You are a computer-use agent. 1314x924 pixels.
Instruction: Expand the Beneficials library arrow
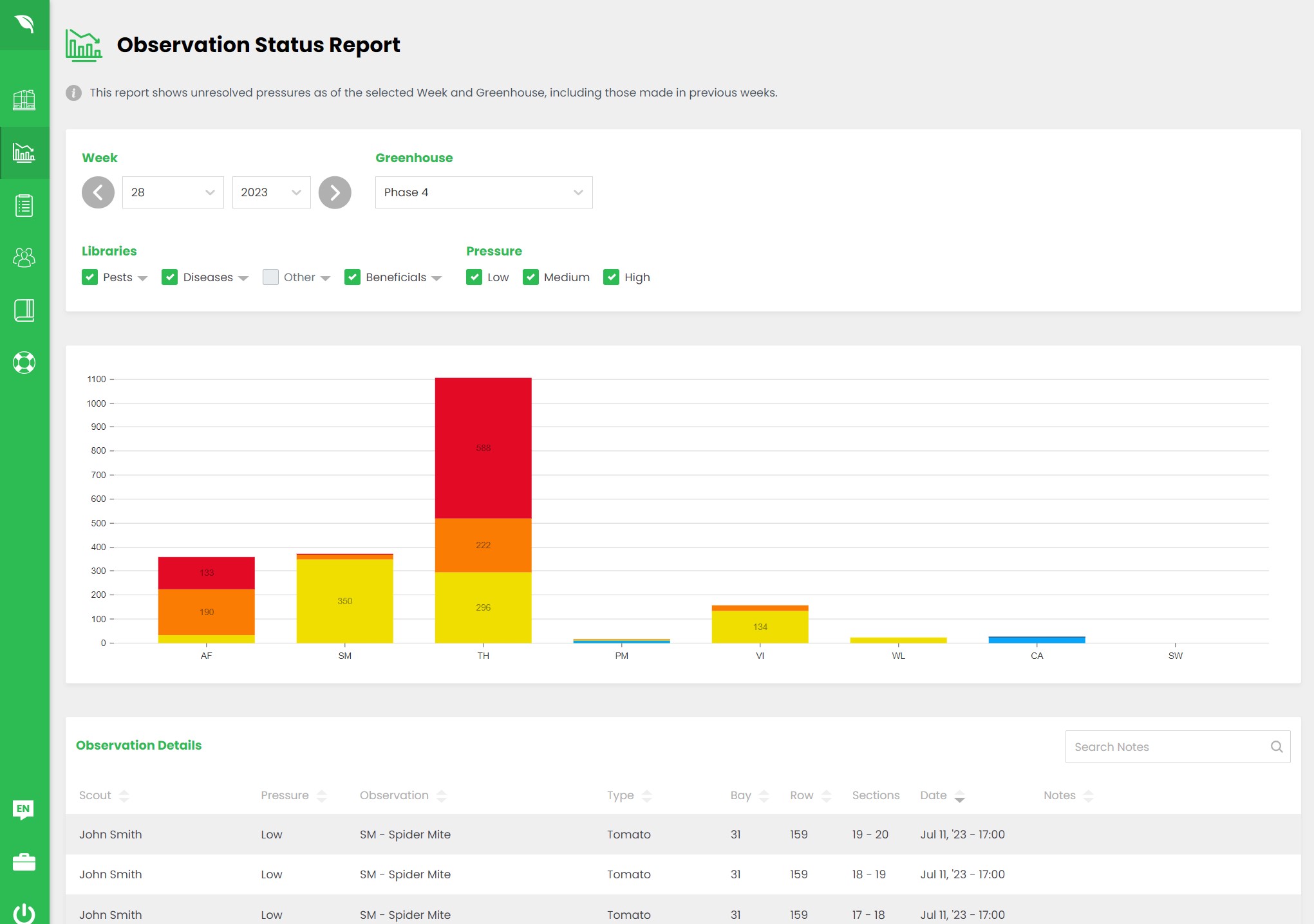coord(437,278)
